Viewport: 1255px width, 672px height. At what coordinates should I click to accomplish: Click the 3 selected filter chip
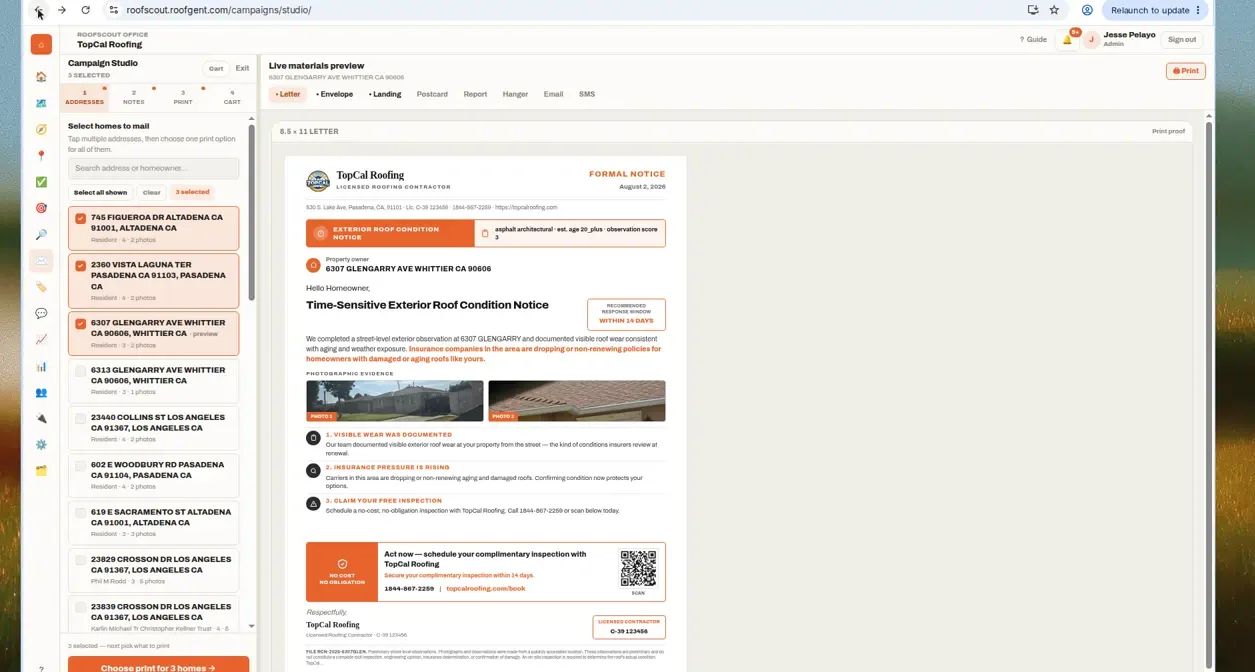tap(193, 192)
